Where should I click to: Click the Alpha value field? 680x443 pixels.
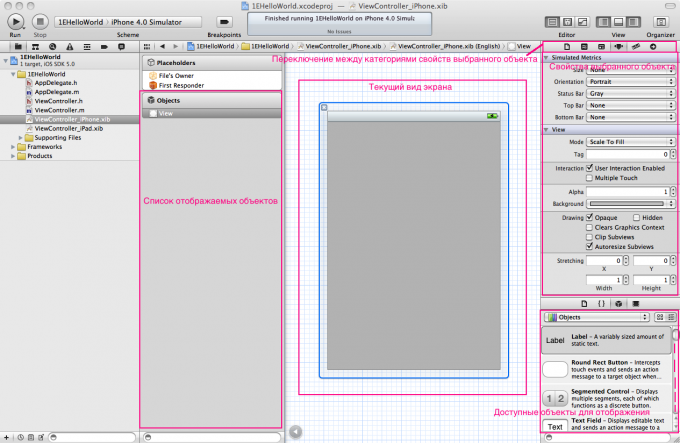(x=628, y=192)
